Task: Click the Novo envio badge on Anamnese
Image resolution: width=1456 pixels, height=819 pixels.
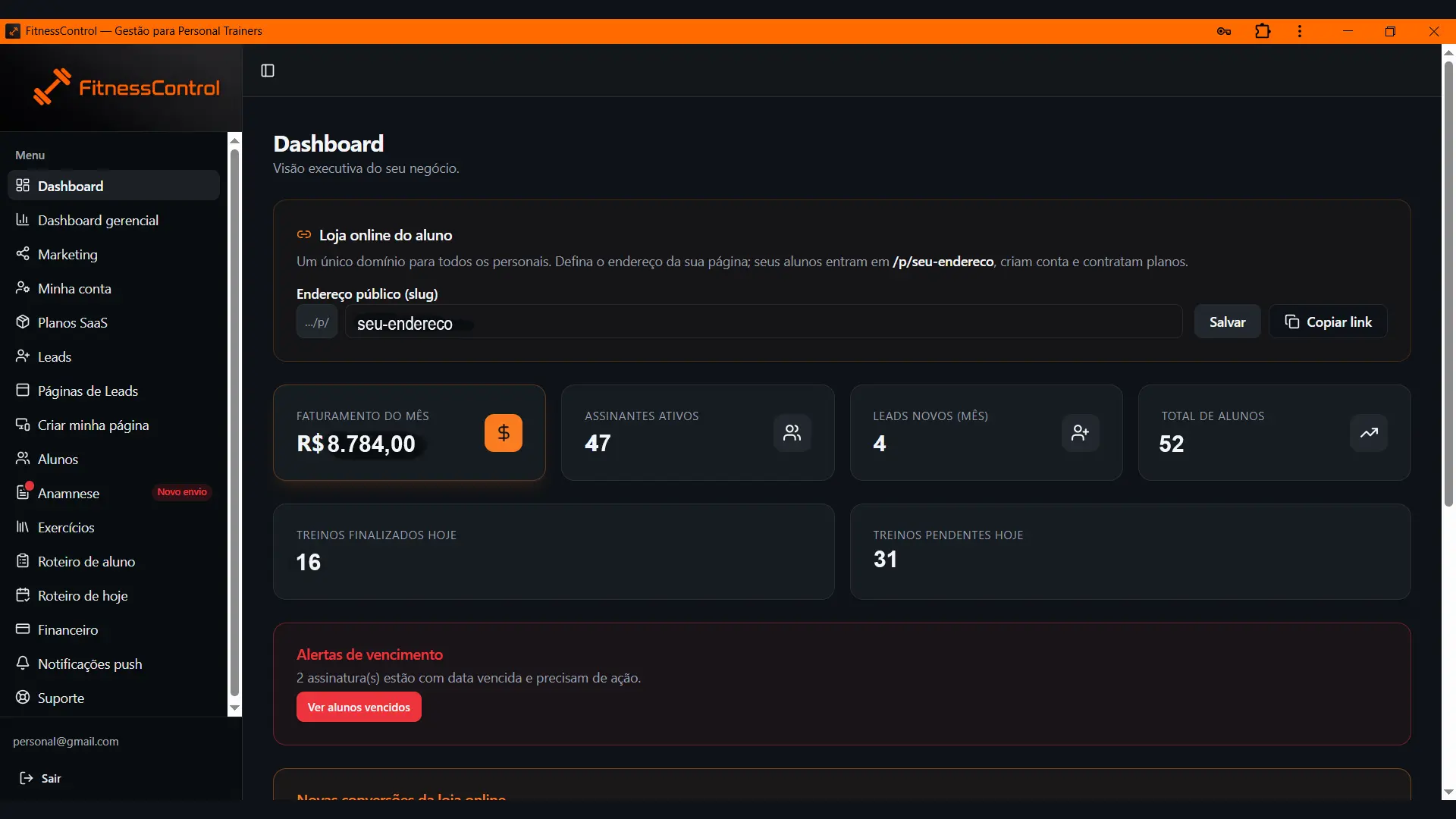Action: 182,492
